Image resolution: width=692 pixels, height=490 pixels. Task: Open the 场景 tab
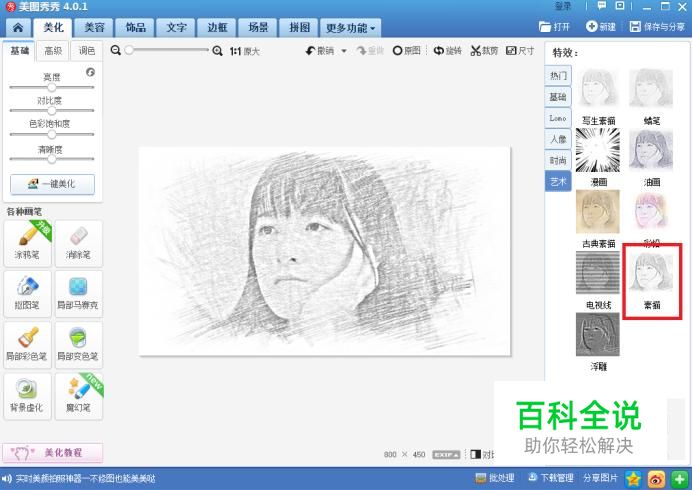click(x=258, y=28)
